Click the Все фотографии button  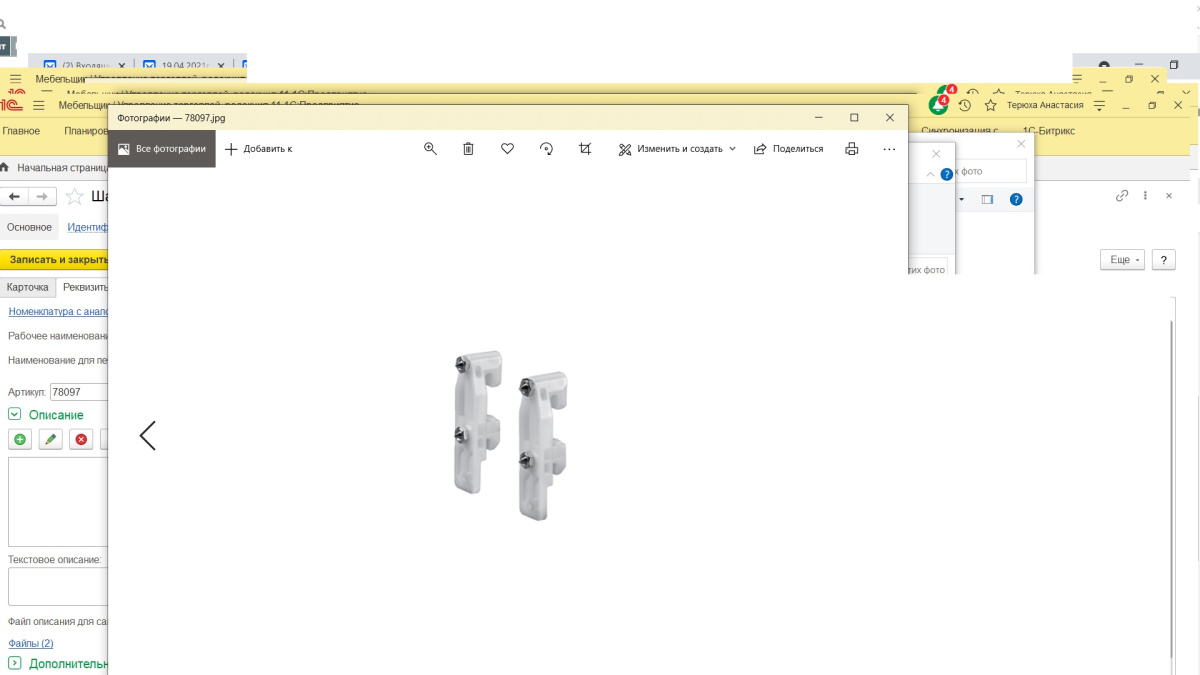tap(162, 149)
